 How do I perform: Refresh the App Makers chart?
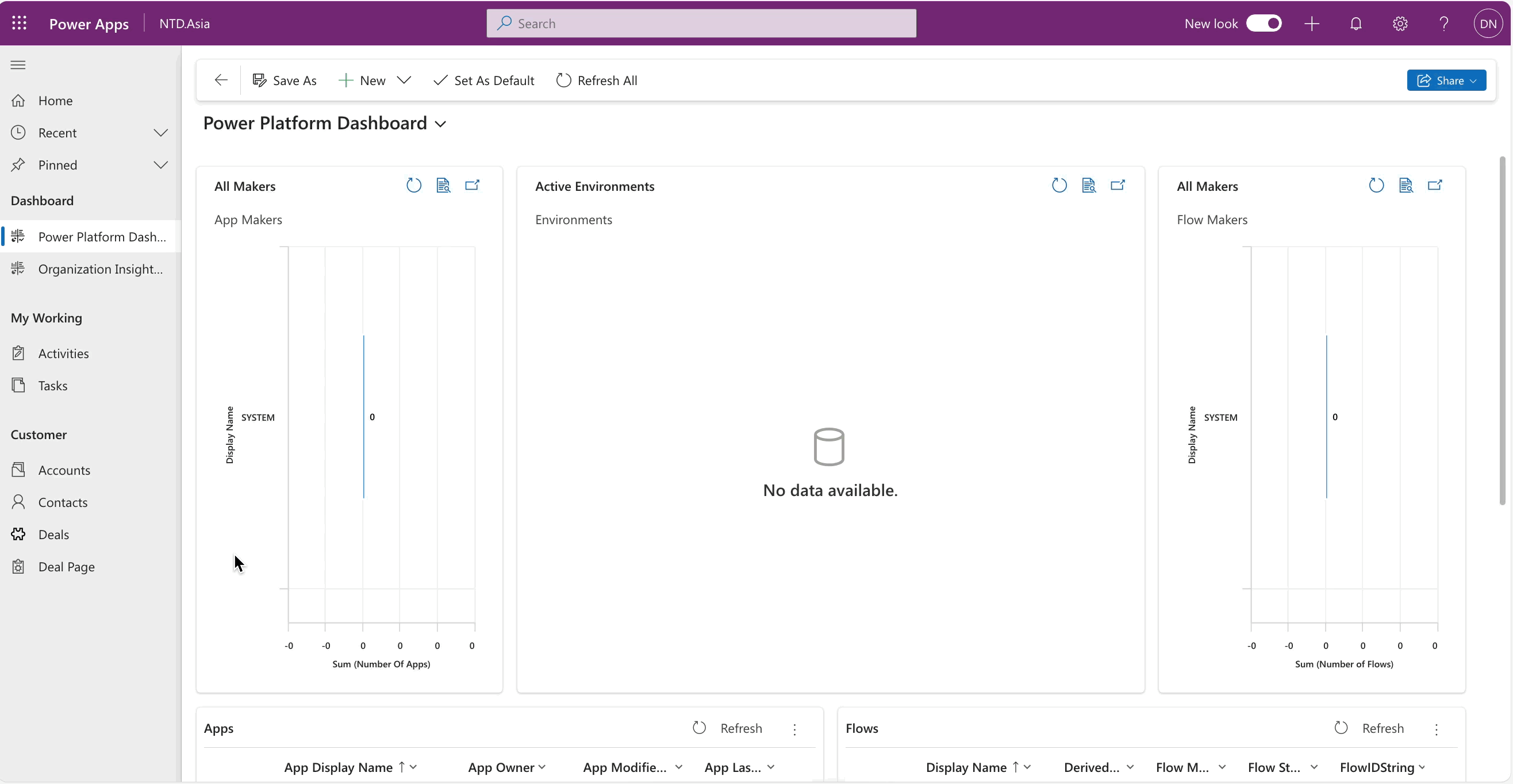click(413, 186)
